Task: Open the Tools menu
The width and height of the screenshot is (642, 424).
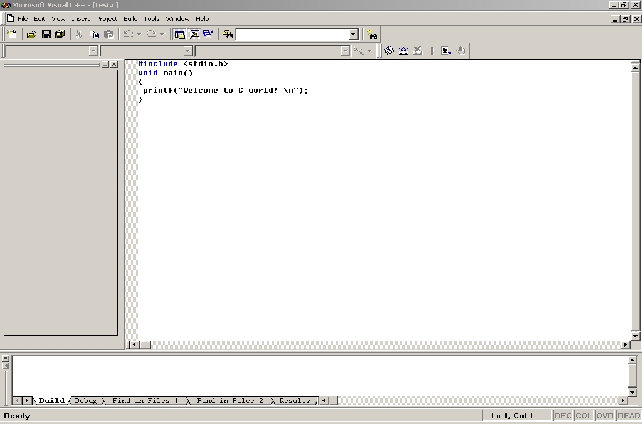Action: pos(151,19)
